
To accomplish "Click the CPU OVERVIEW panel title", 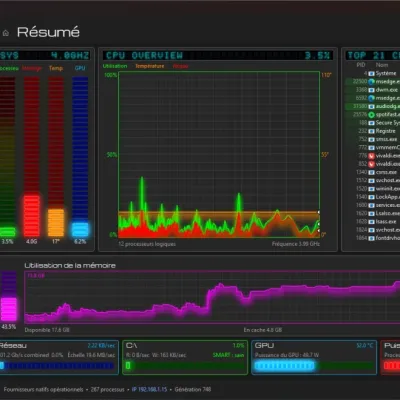I will tap(144, 55).
